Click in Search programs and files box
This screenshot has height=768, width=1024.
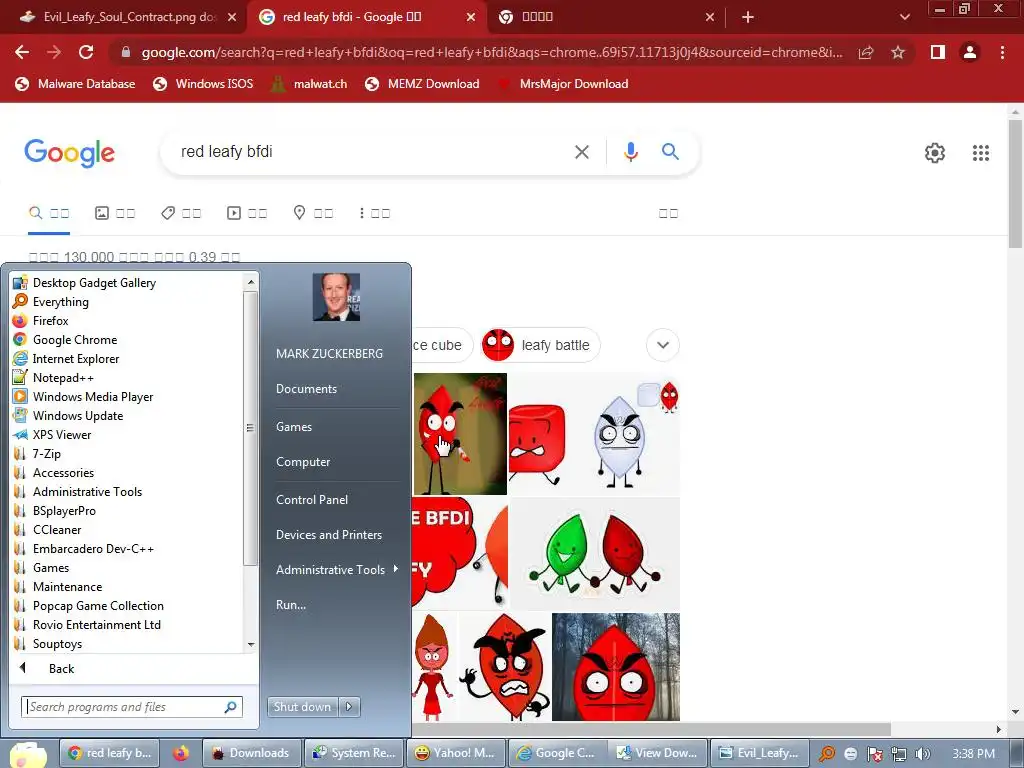[131, 707]
